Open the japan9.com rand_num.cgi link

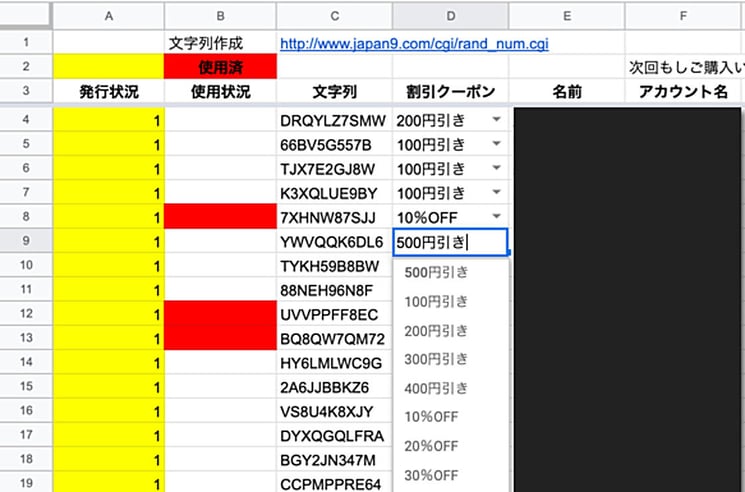pyautogui.click(x=413, y=44)
